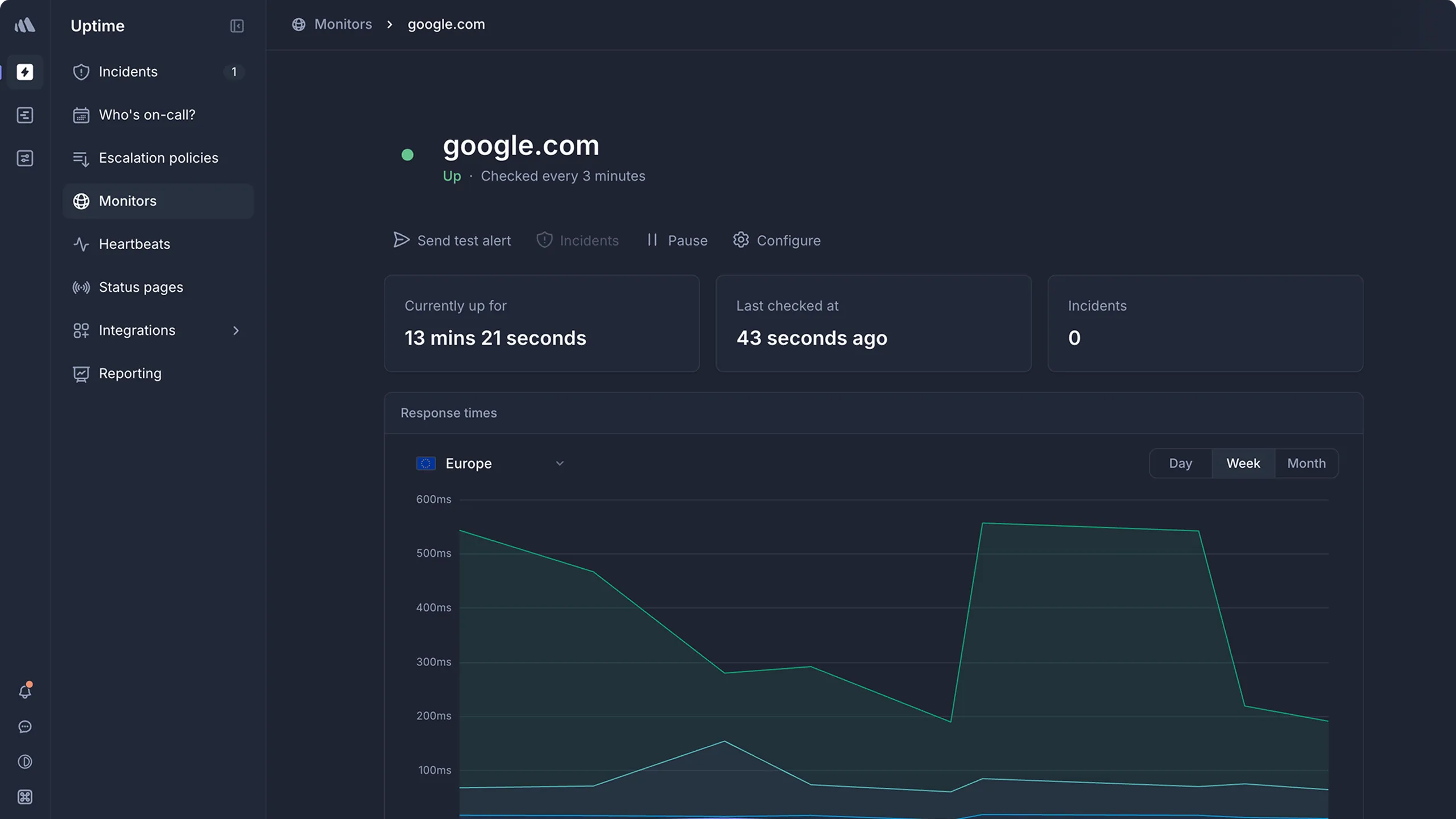Click the Status pages broadcast icon
The image size is (1456, 819).
point(81,287)
